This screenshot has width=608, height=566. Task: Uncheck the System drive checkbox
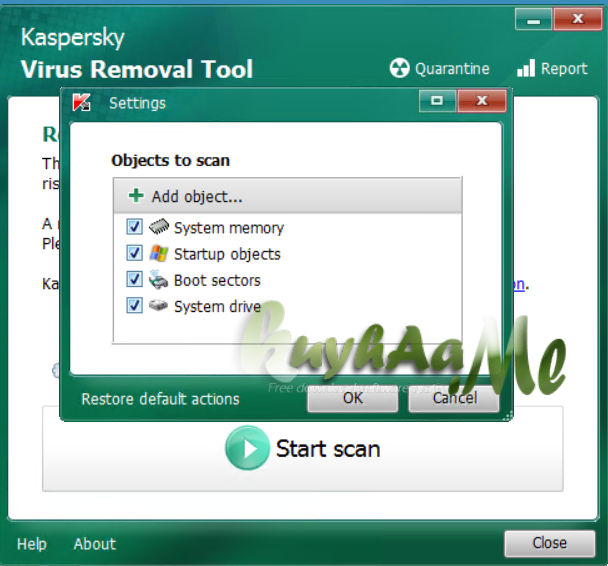[x=135, y=305]
